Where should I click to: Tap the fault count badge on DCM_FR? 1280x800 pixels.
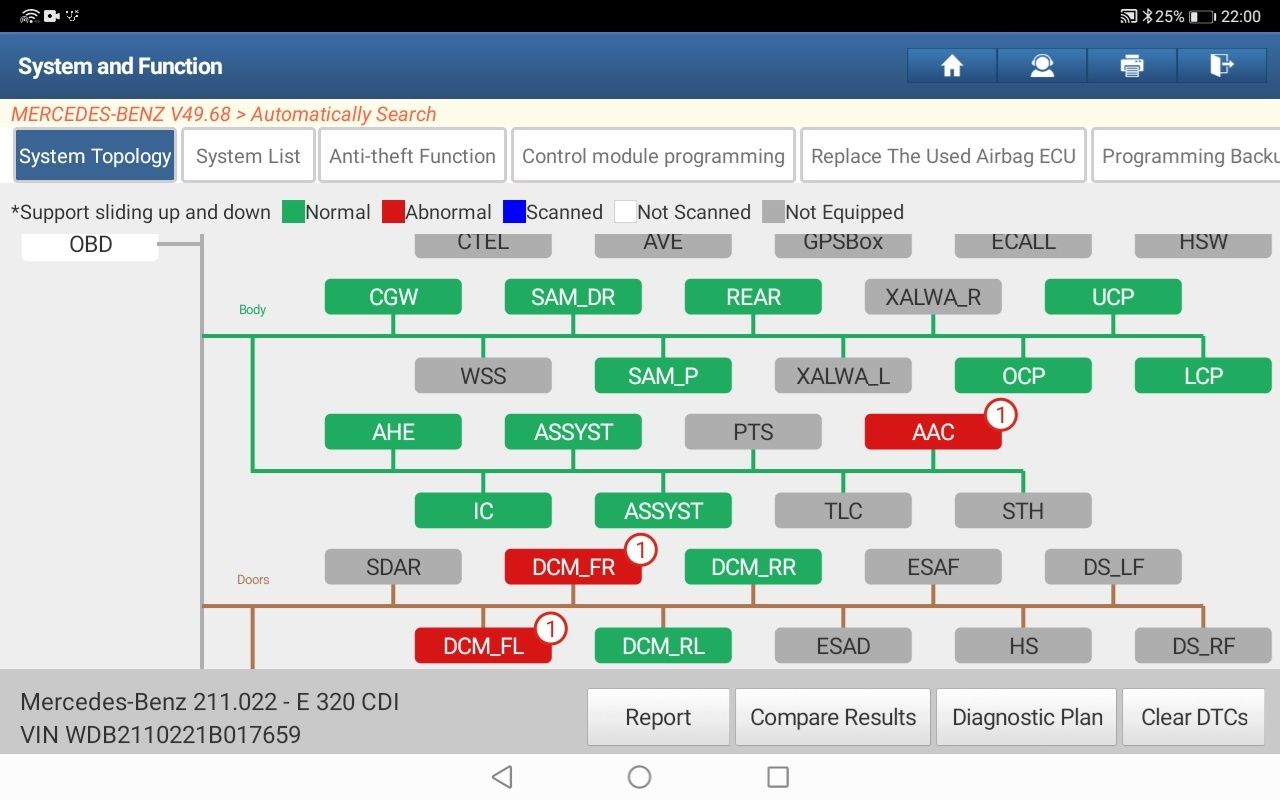tap(641, 549)
